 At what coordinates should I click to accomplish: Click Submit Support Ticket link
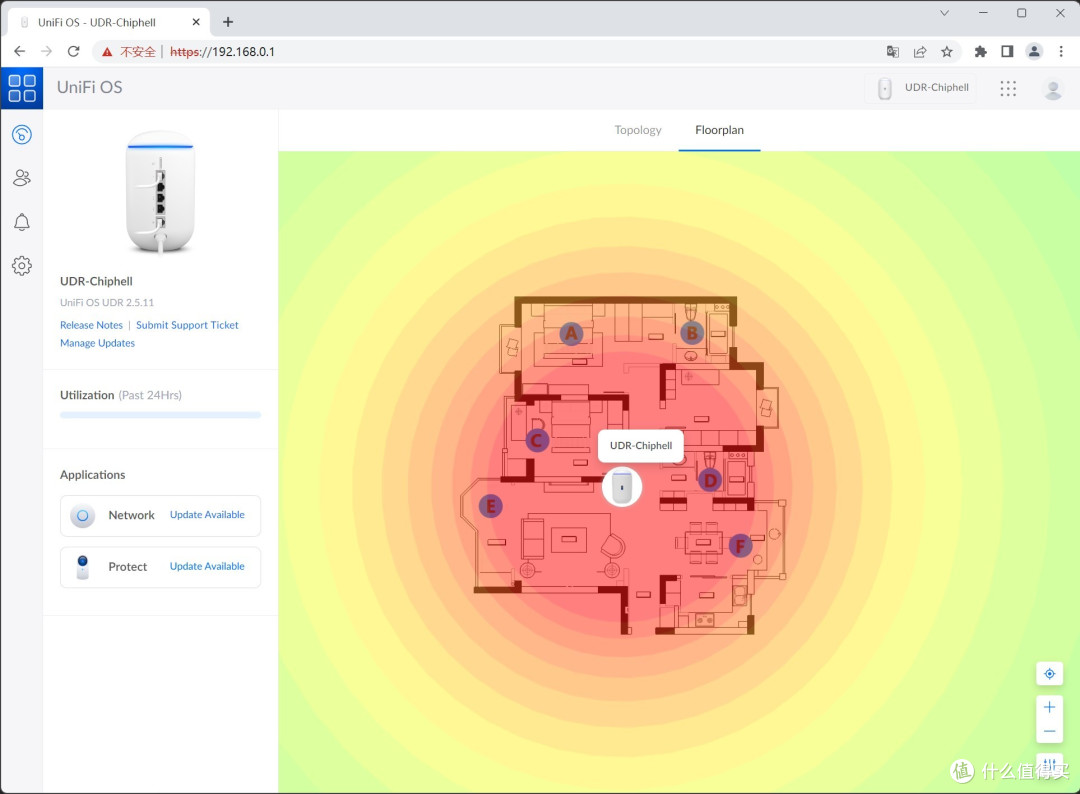point(187,325)
